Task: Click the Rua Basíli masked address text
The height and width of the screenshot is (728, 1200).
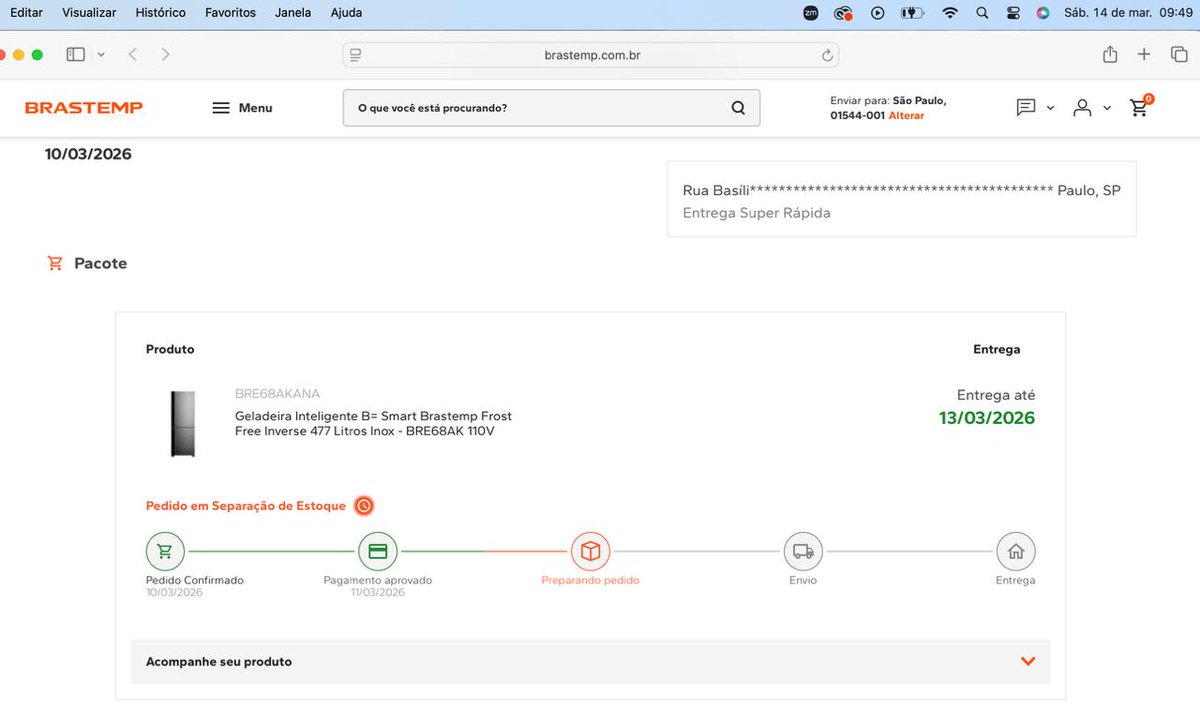Action: (902, 190)
